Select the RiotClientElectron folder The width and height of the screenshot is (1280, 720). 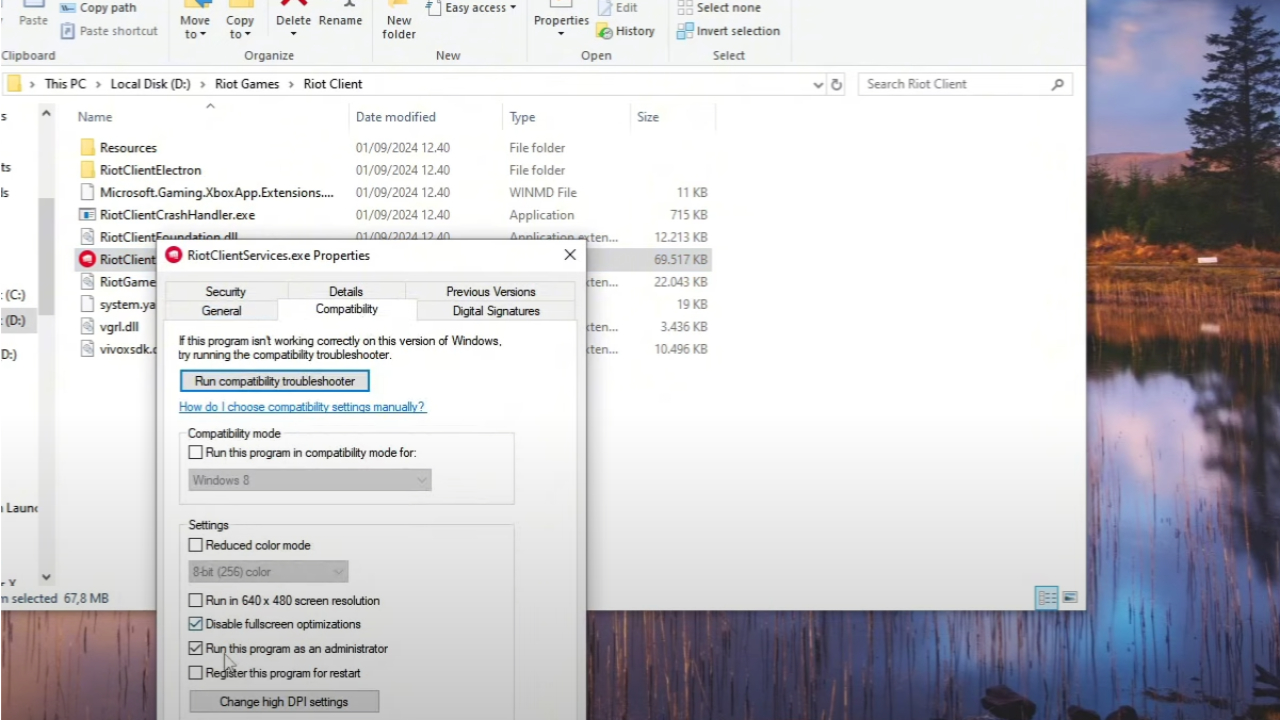[x=150, y=170]
